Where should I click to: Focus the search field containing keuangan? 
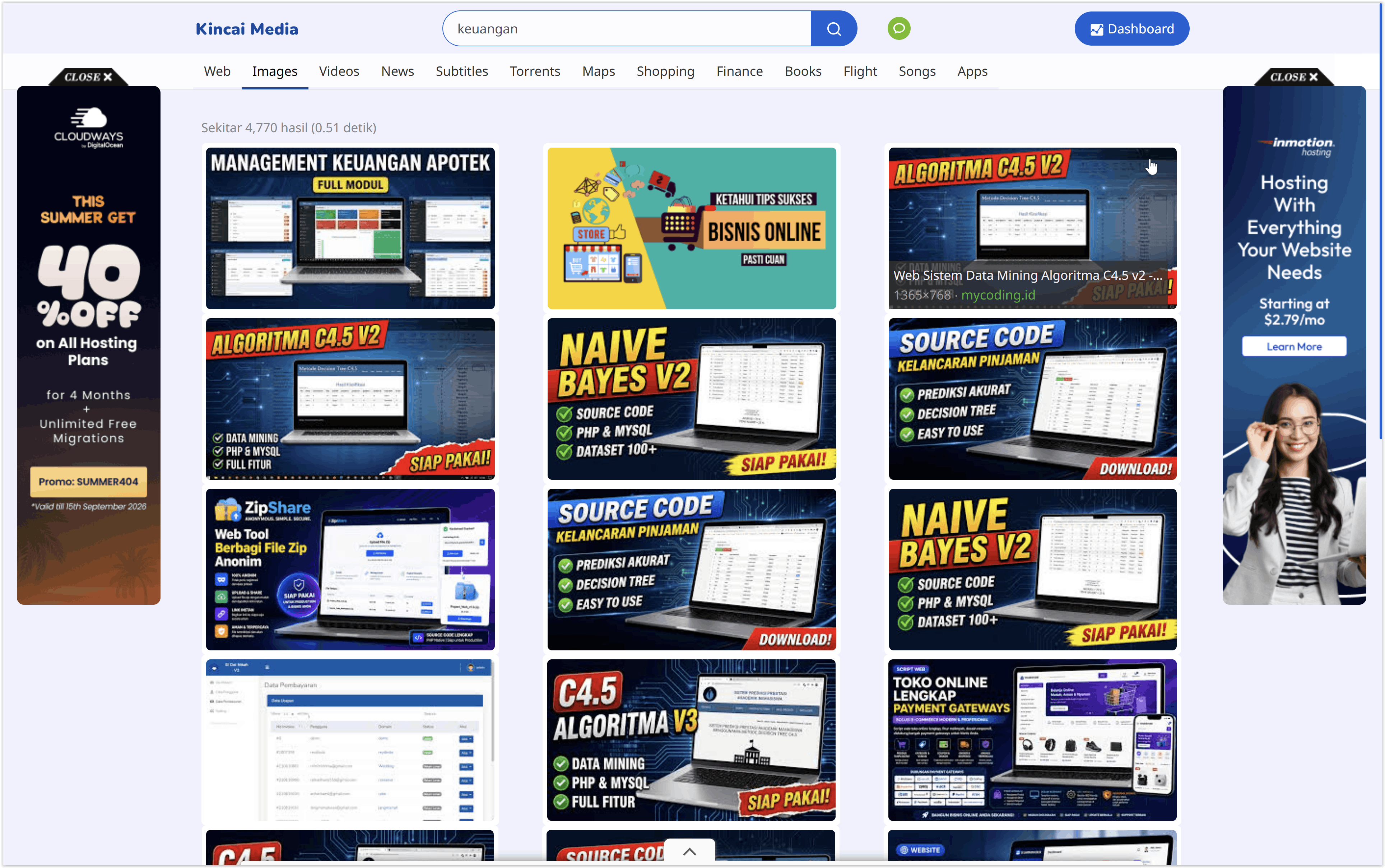[627, 29]
